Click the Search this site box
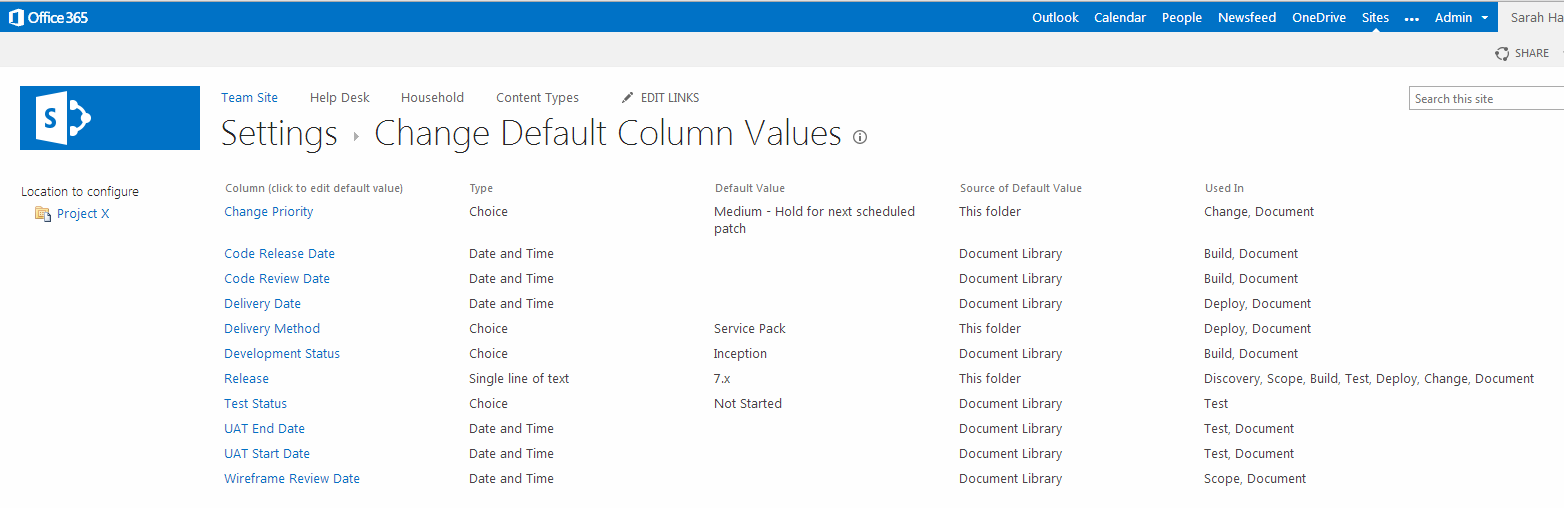 (1485, 99)
